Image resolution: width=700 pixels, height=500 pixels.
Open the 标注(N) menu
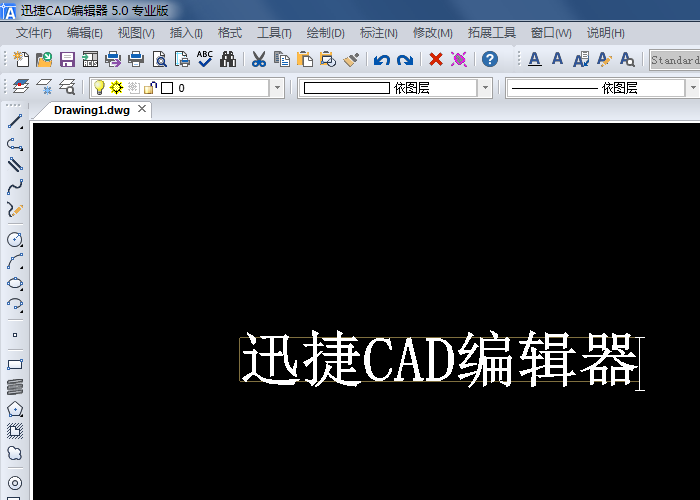(x=379, y=33)
